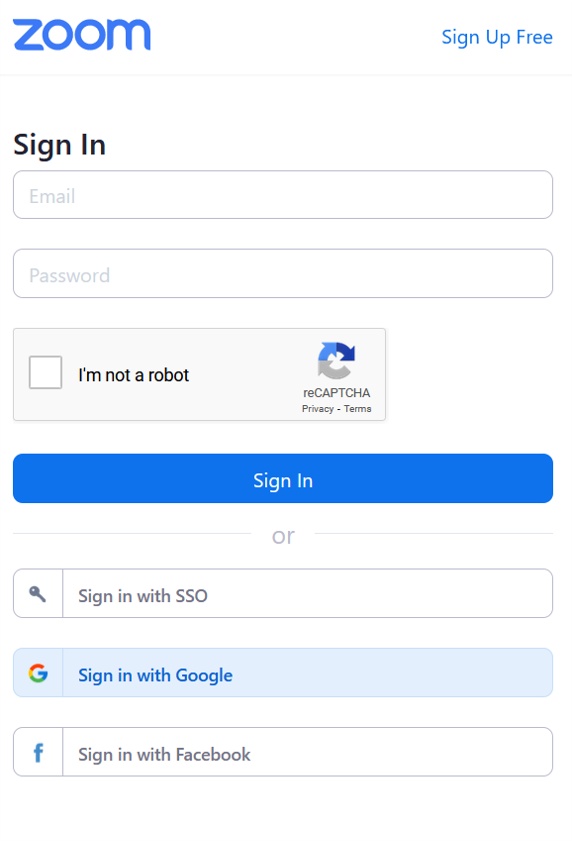Choose Sign in with SSO
572x841 pixels.
[283, 593]
